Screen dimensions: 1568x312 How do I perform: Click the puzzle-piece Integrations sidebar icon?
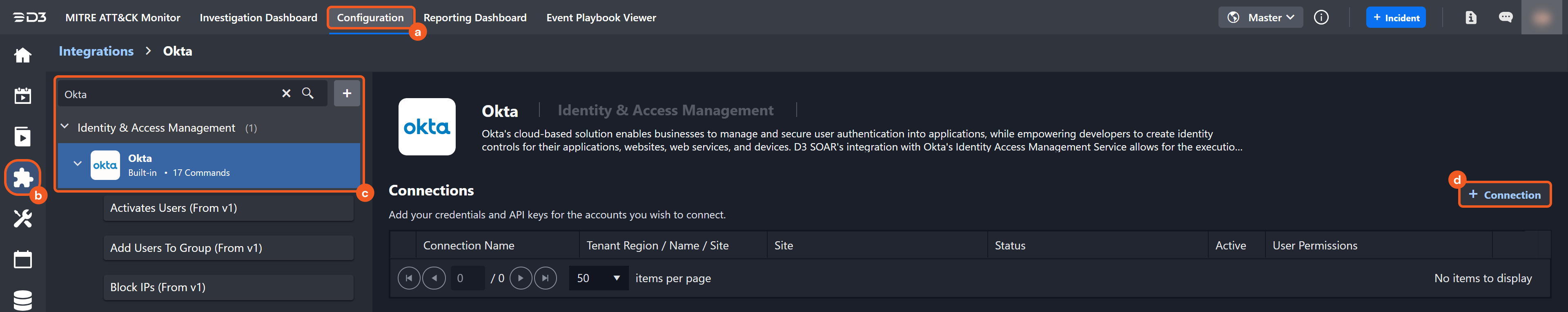(x=22, y=177)
